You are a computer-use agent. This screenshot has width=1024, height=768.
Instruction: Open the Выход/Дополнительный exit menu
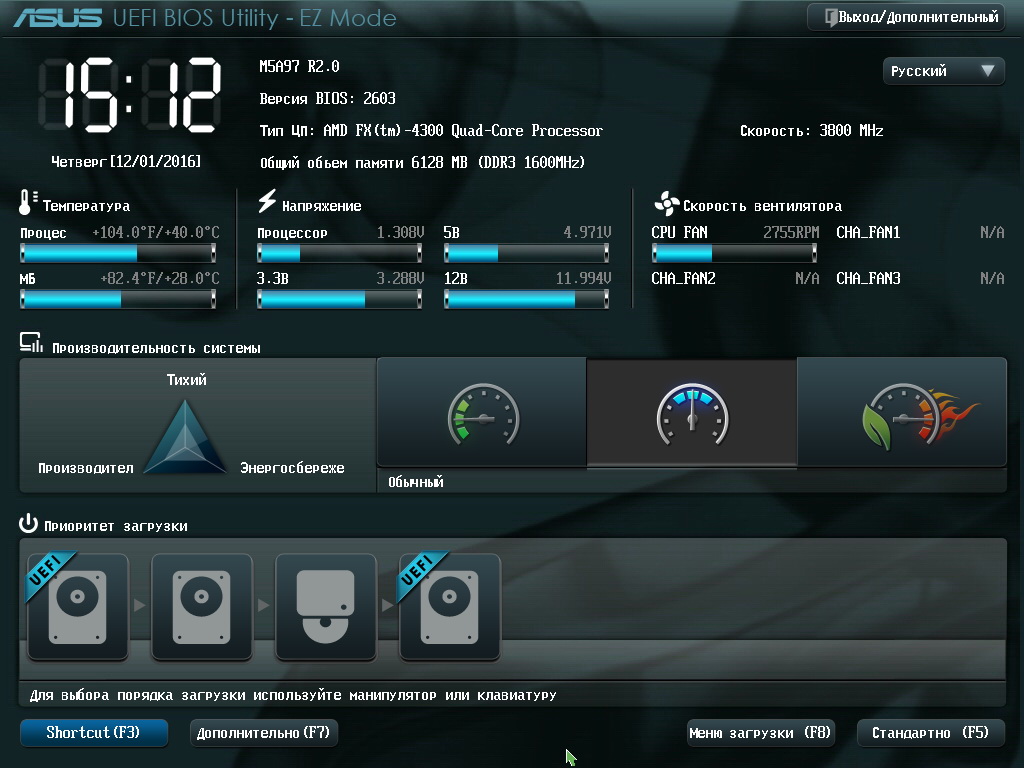(906, 17)
